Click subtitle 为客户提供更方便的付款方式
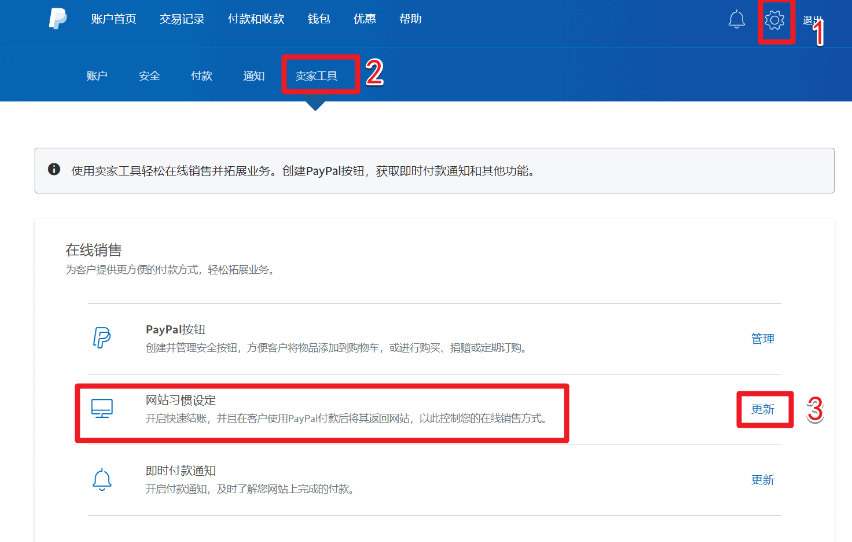852x542 pixels. click(x=171, y=270)
